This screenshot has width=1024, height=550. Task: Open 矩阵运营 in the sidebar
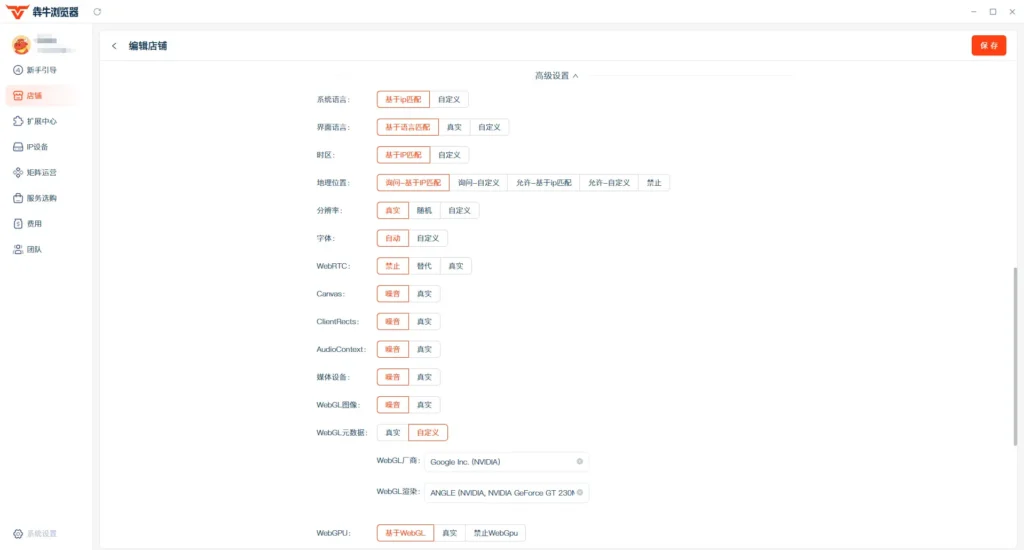(x=35, y=172)
